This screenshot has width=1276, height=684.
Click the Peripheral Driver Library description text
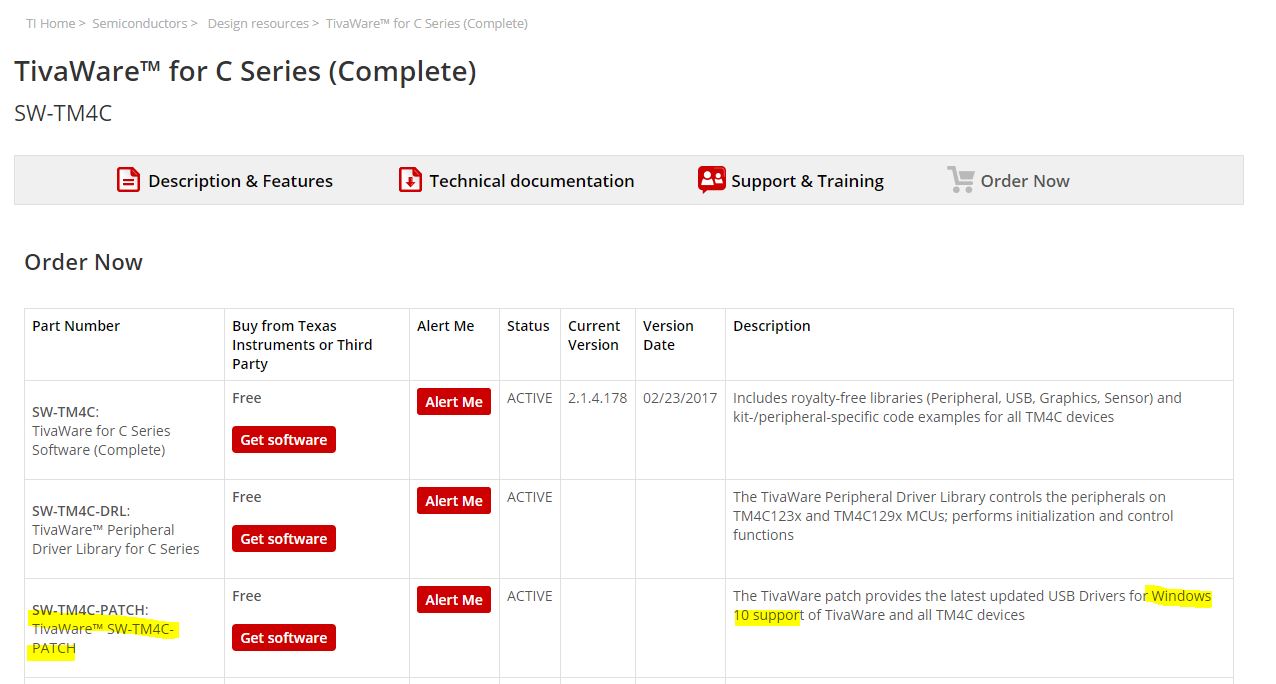[953, 516]
